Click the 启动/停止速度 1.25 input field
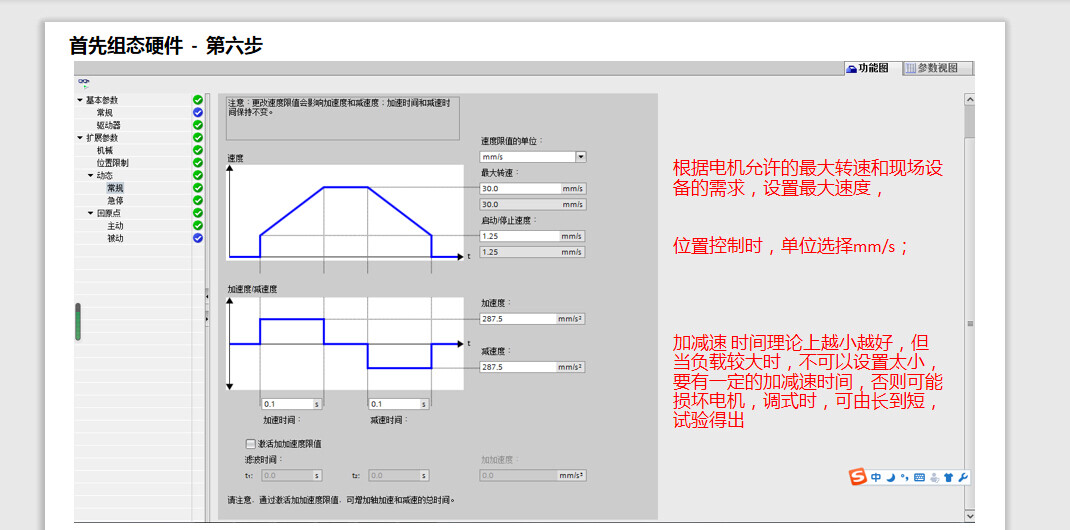The height and width of the screenshot is (530, 1070). 532,236
